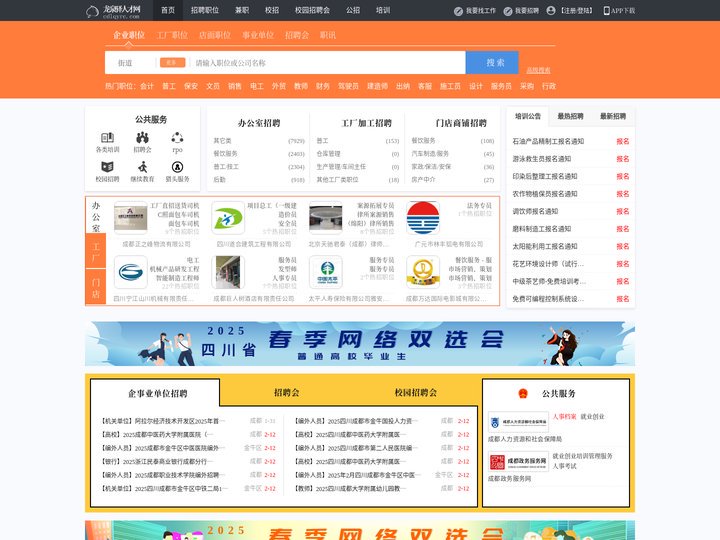Open 太阳能利用工报名通知 notice

545,246
